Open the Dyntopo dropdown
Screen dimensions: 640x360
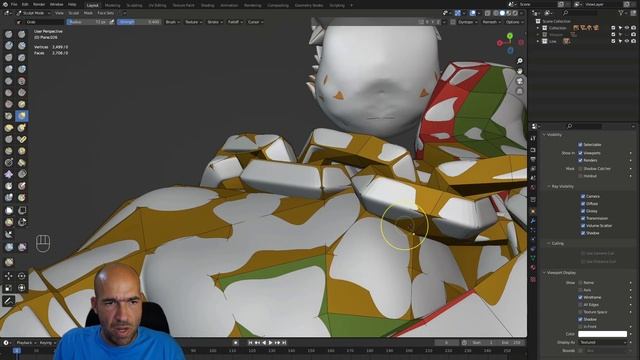(467, 22)
